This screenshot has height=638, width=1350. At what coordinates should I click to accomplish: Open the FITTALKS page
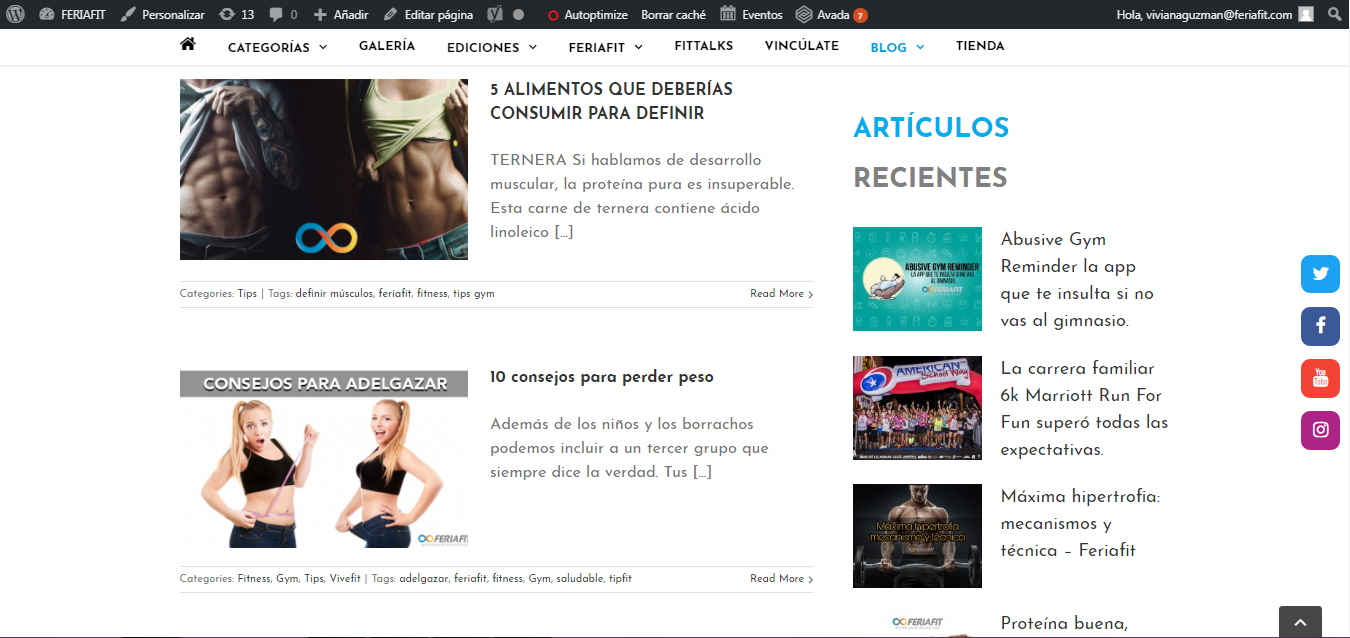(704, 46)
